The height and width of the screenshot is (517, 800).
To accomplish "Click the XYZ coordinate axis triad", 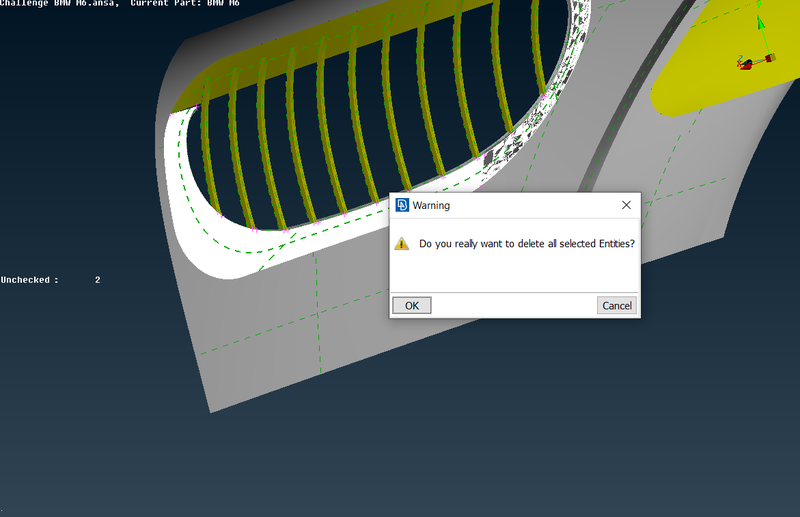I will click(x=758, y=43).
